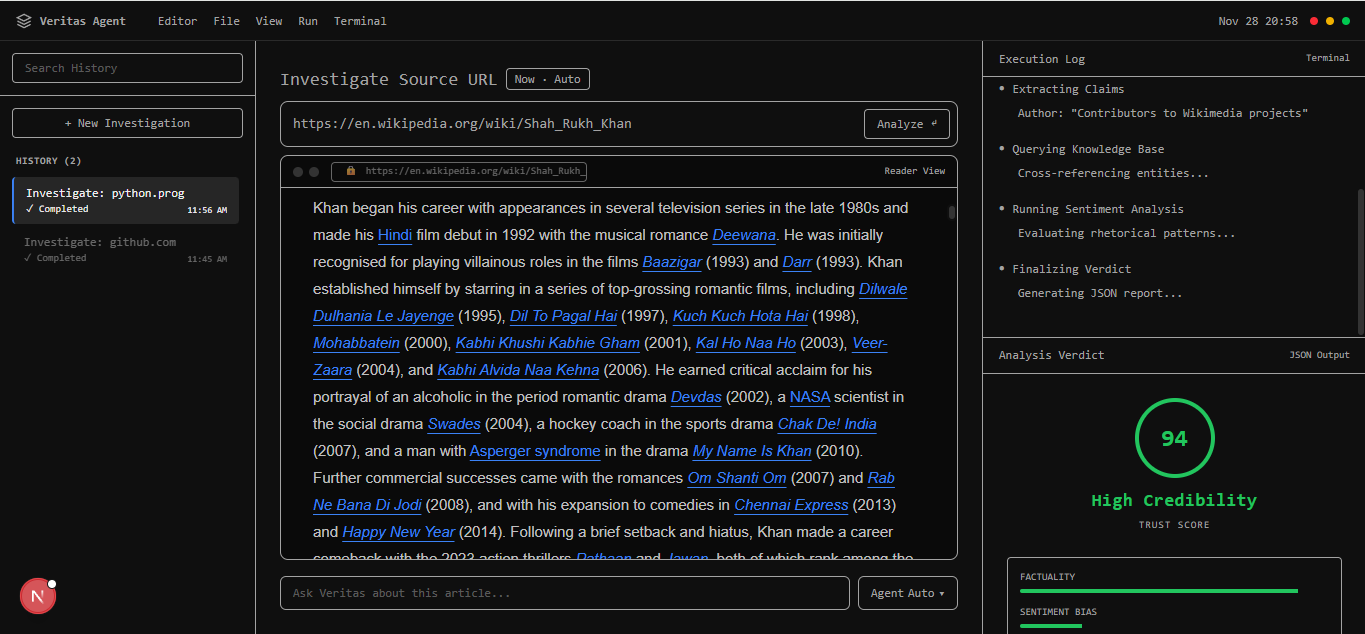Click the green 94 trust score circle
The height and width of the screenshot is (634, 1365).
click(x=1174, y=439)
